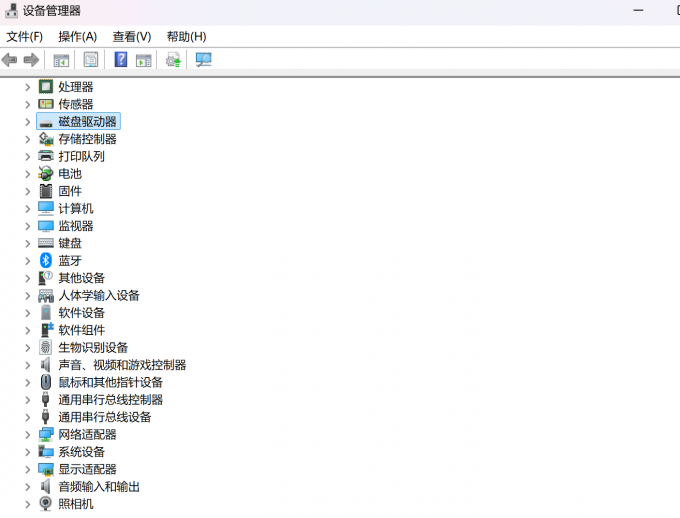This screenshot has height=518, width=680.
Task: Click the 存储控制器 storage controller icon
Action: pyautogui.click(x=46, y=139)
